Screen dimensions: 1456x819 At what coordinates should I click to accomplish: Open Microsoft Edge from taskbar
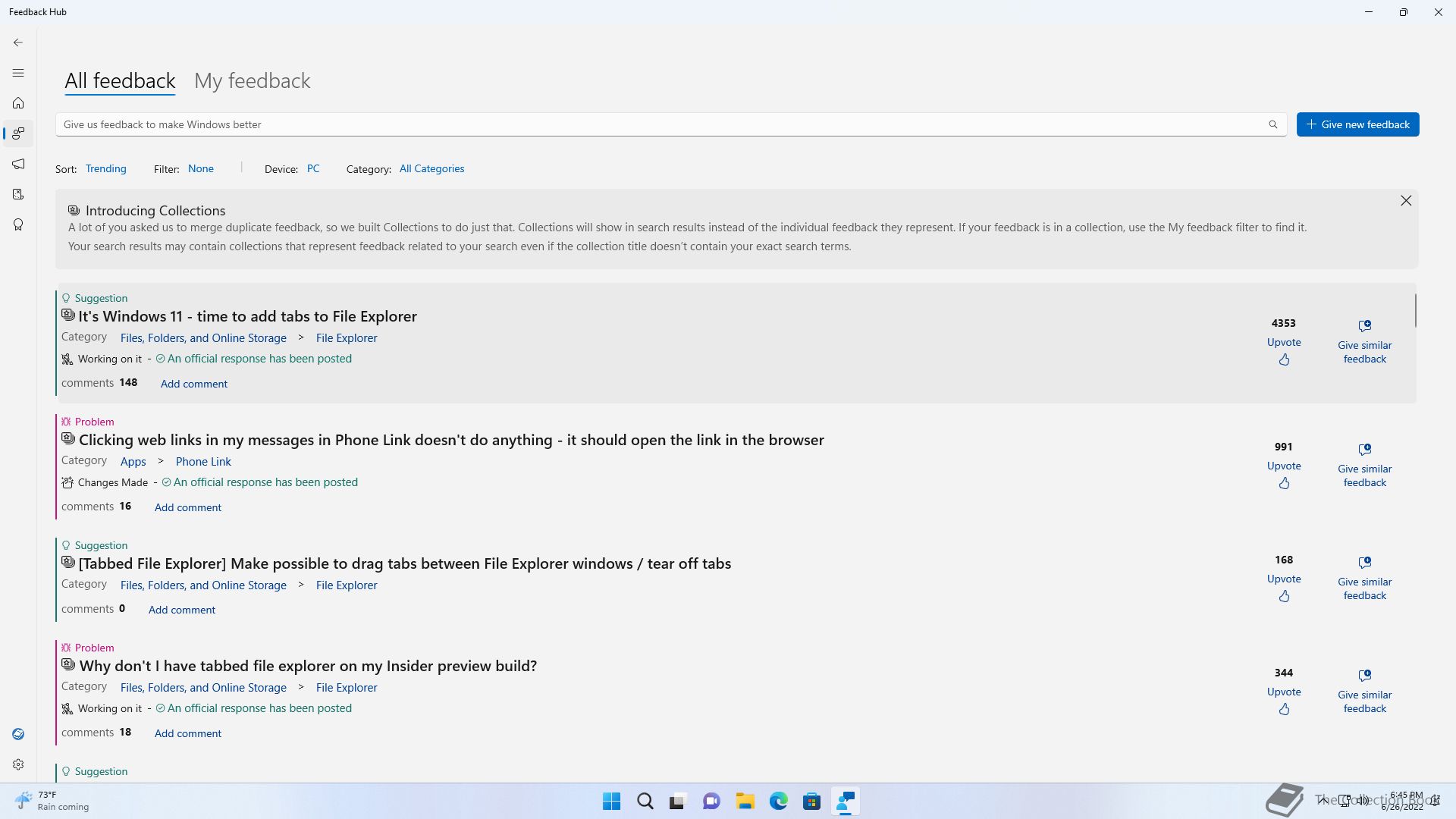pyautogui.click(x=779, y=802)
